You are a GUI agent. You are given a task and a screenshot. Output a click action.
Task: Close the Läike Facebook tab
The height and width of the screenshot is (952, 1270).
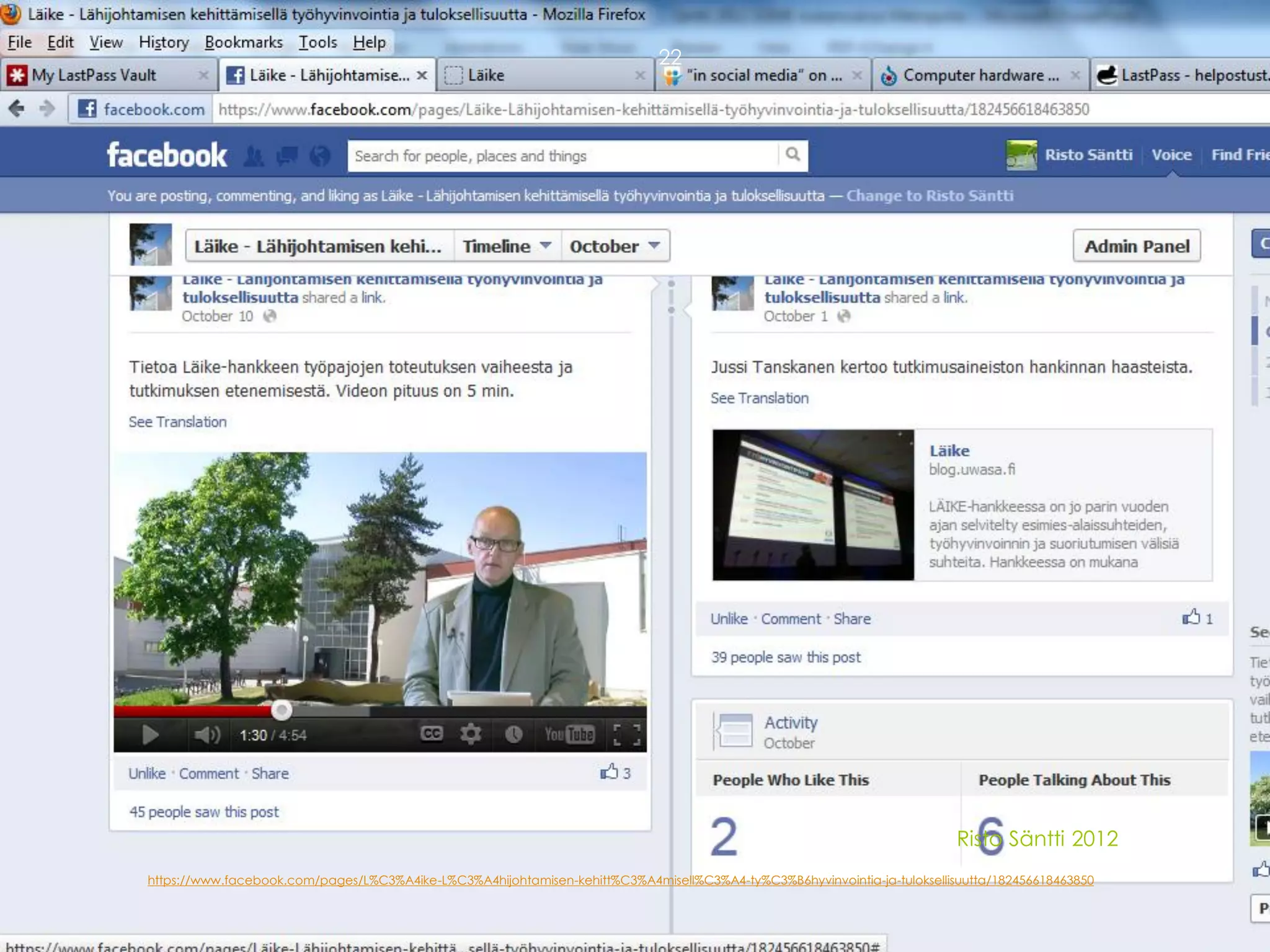(x=422, y=75)
